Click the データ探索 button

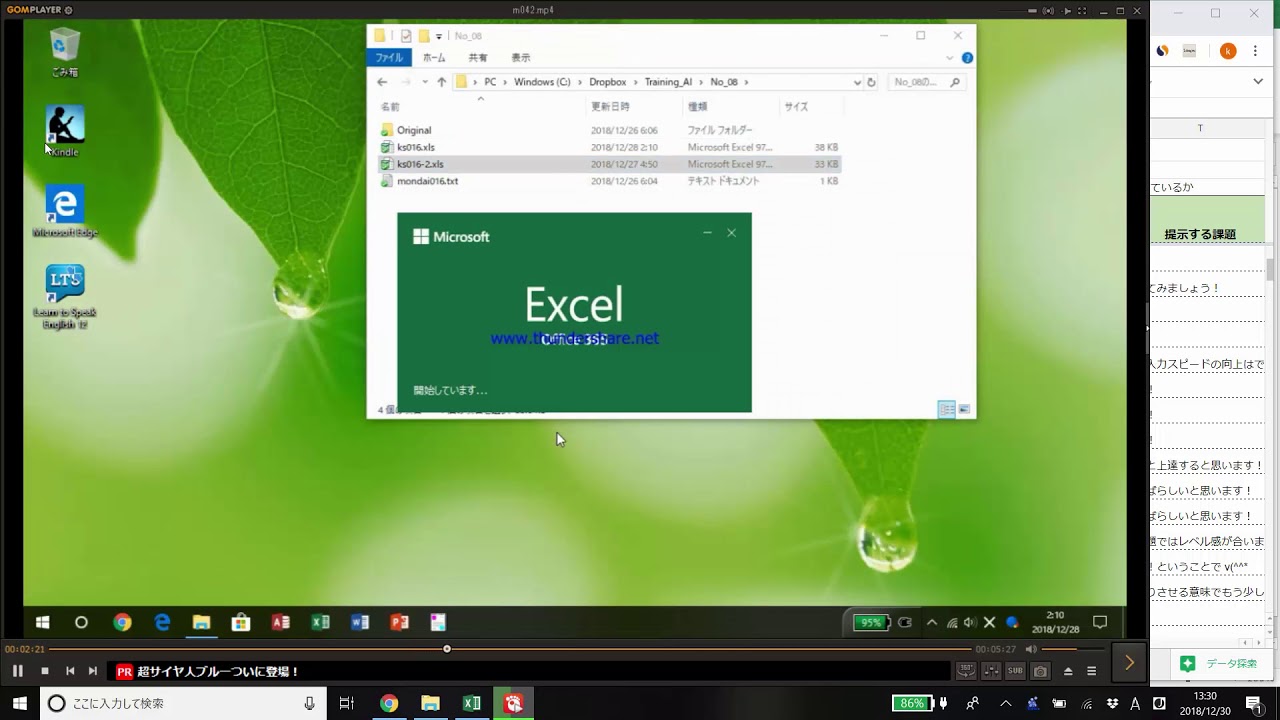pos(1218,664)
